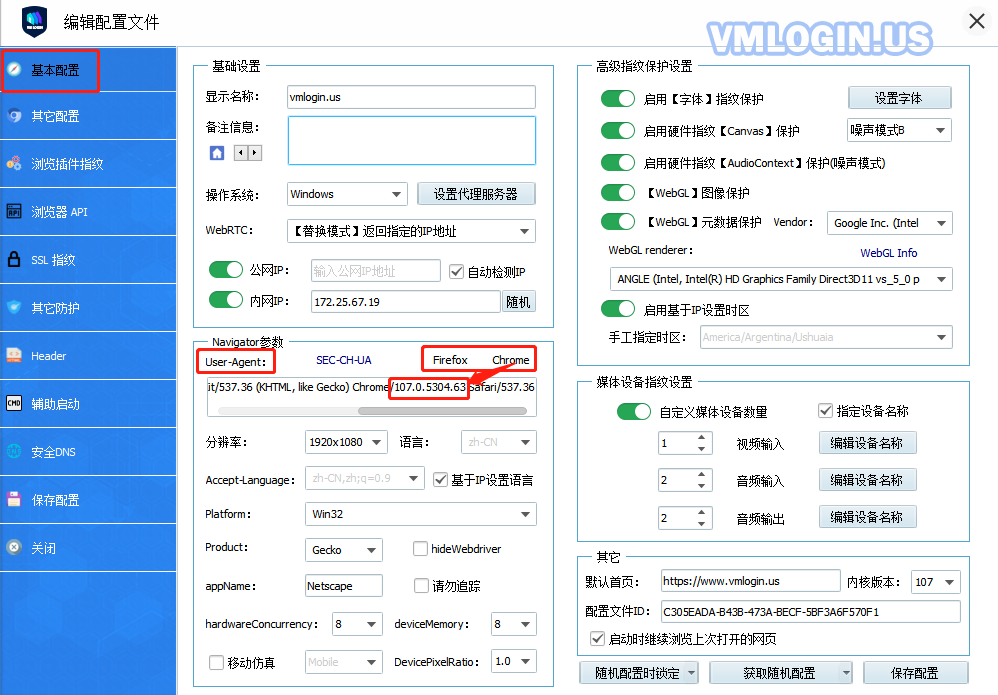This screenshot has width=998, height=695.
Task: Select the Header sidebar item
Action: tap(88, 356)
